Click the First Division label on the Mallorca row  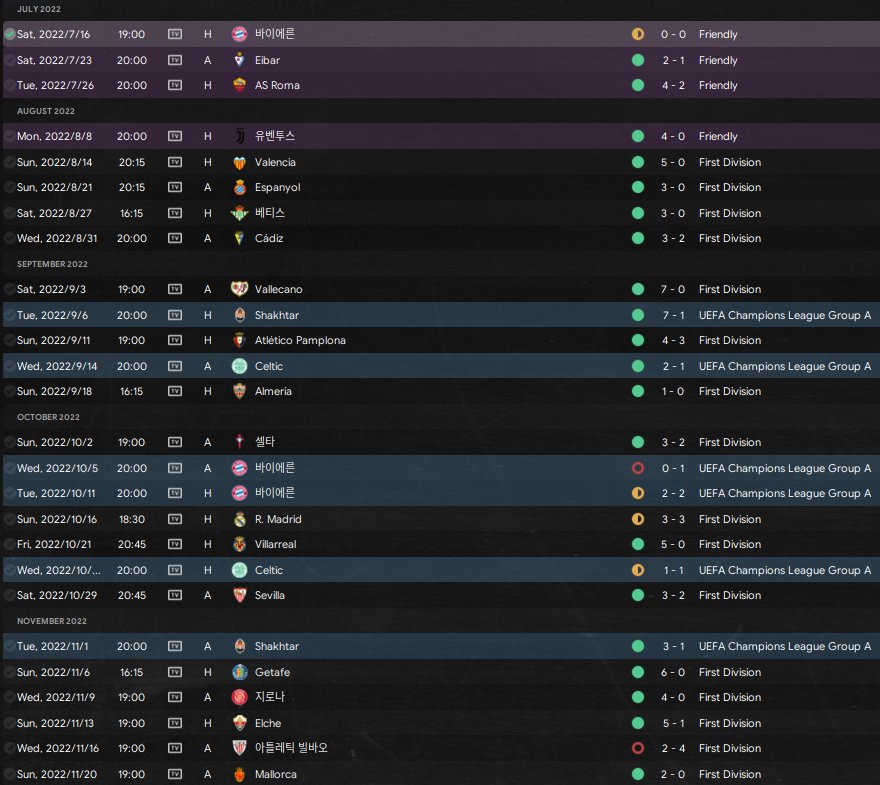coord(730,774)
